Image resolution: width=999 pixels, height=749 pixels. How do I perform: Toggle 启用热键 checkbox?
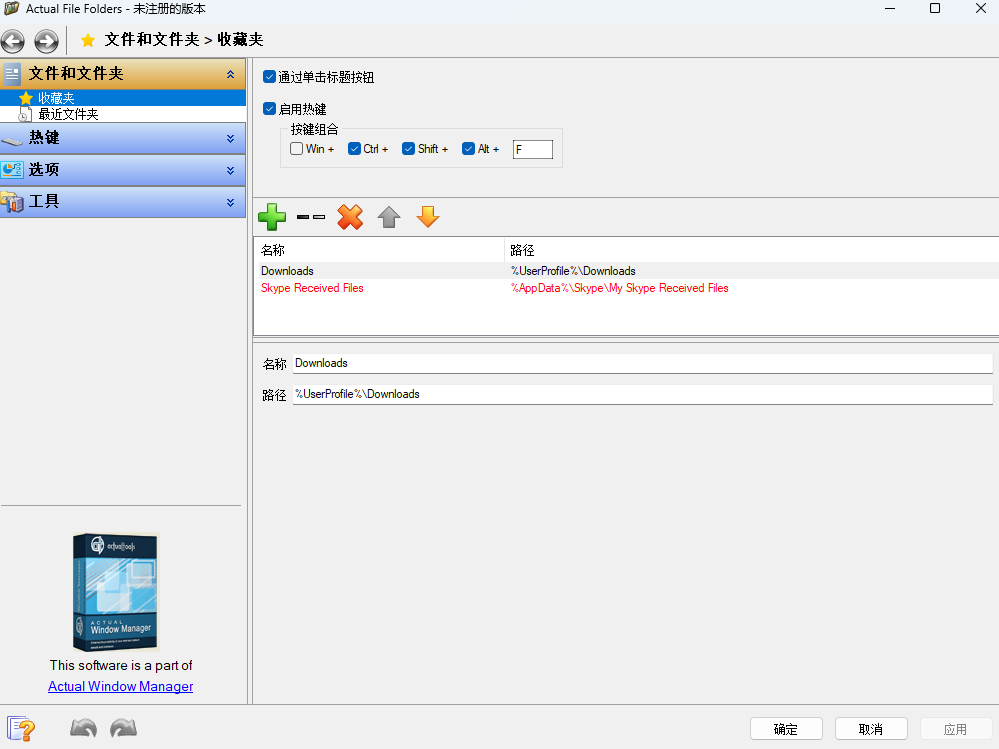tap(270, 109)
